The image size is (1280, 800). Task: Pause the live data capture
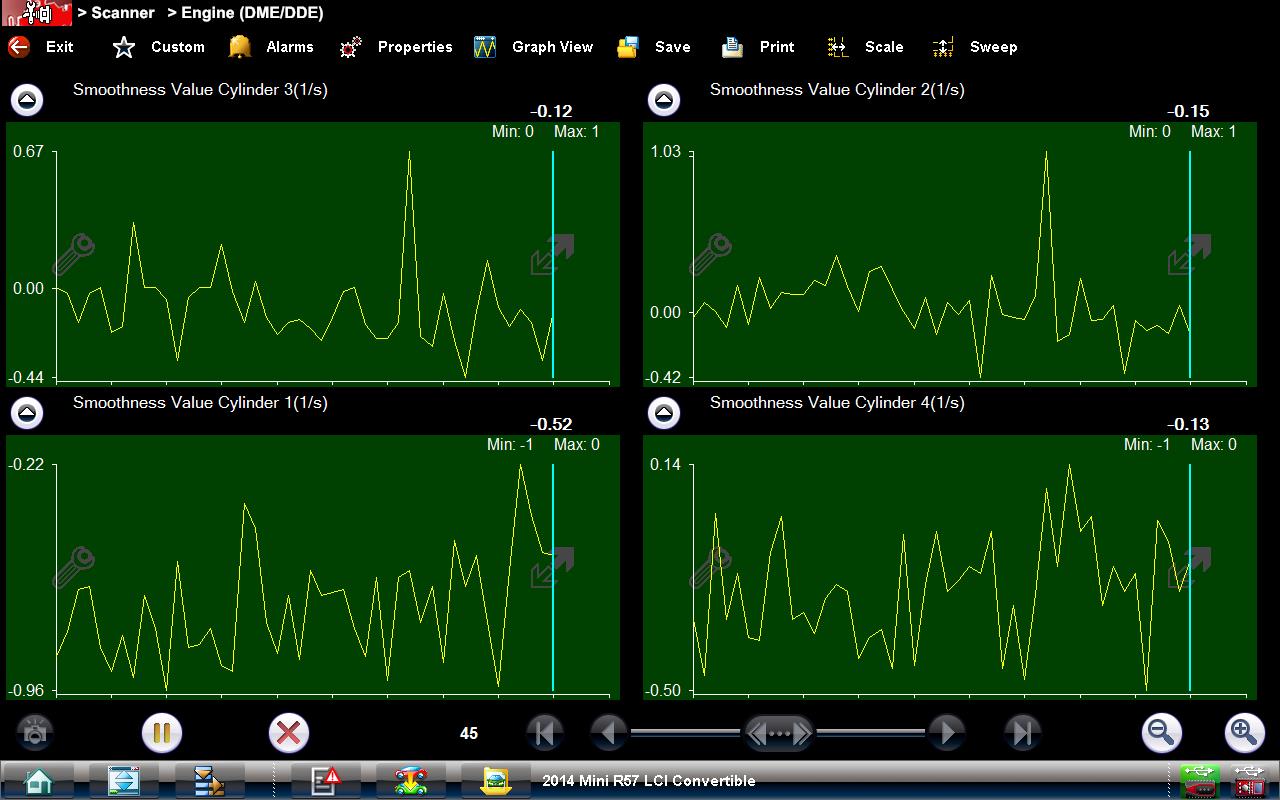point(161,733)
